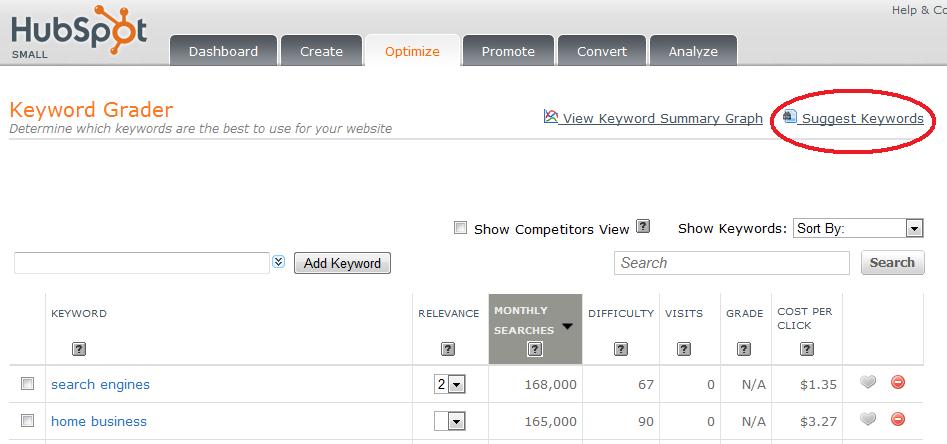Open the home business keyword link

click(99, 421)
